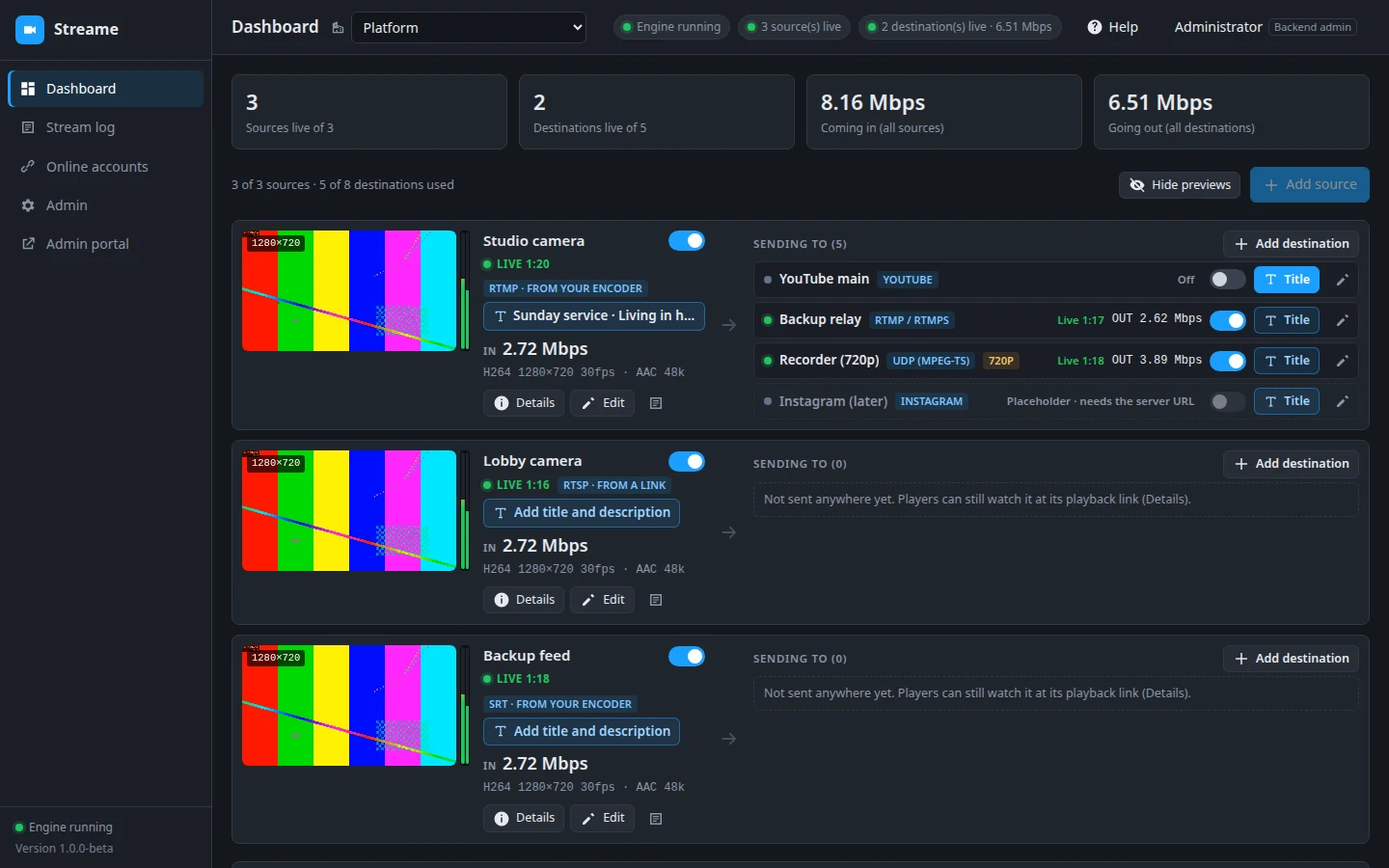Click the Sunday service title button

coord(594,316)
